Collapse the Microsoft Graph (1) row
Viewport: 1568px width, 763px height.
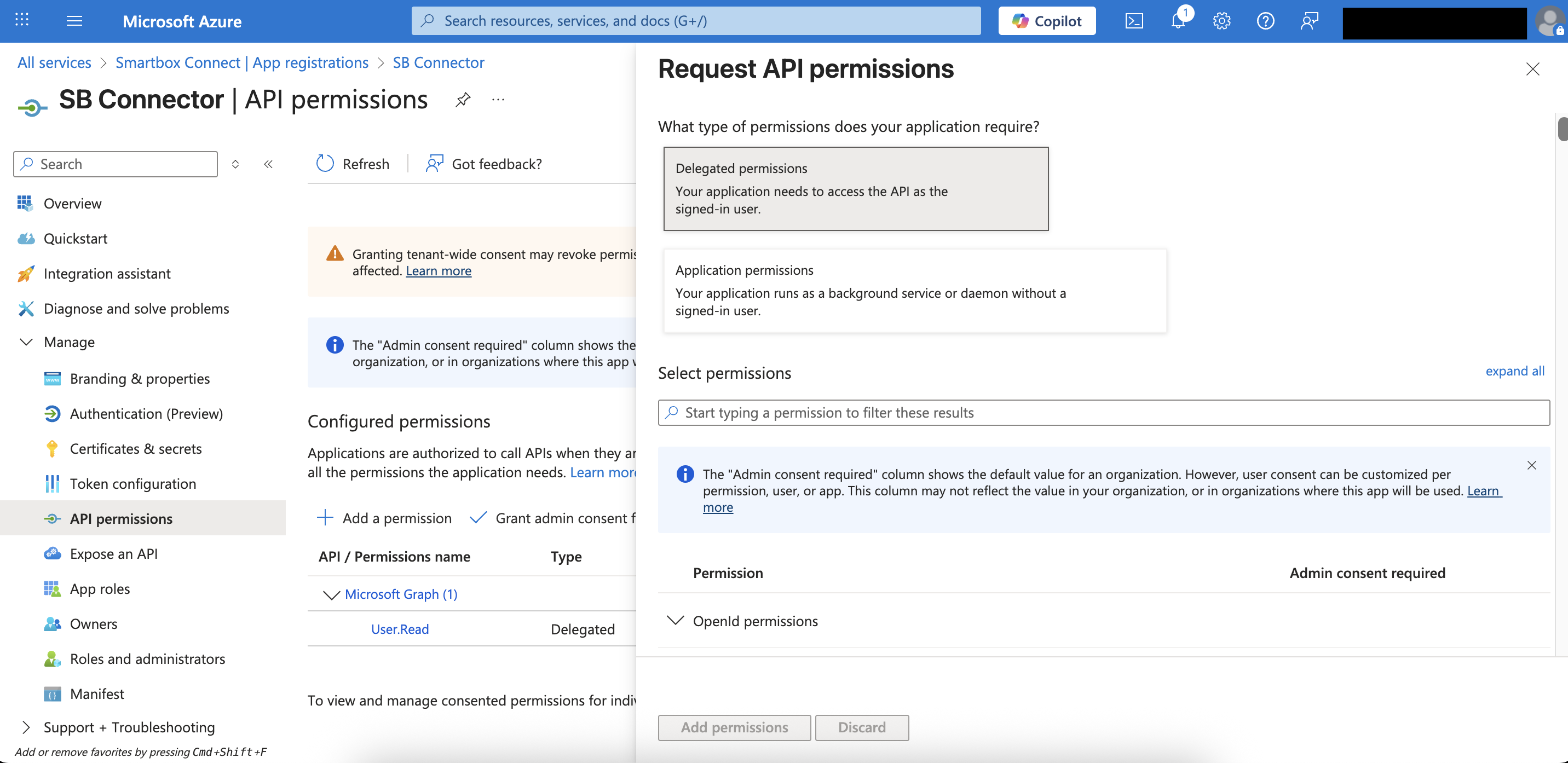click(x=331, y=594)
